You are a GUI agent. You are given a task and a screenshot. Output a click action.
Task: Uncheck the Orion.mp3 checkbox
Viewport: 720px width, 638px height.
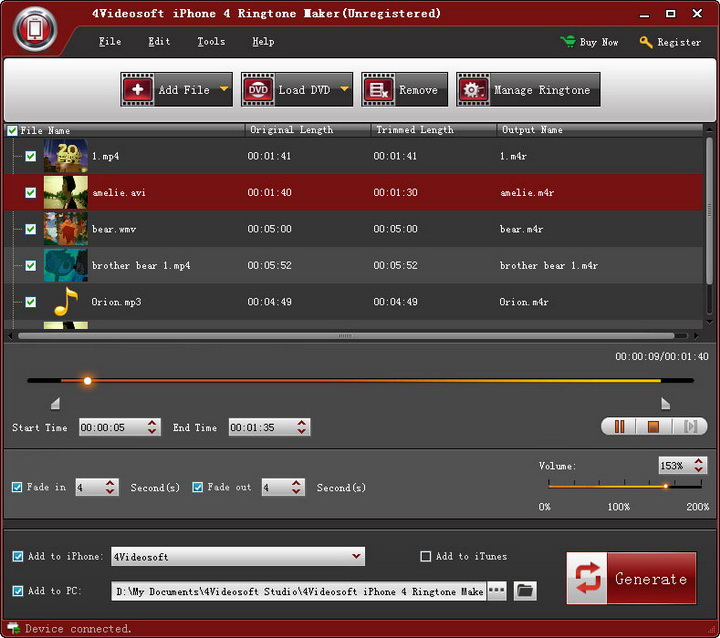[x=30, y=302]
